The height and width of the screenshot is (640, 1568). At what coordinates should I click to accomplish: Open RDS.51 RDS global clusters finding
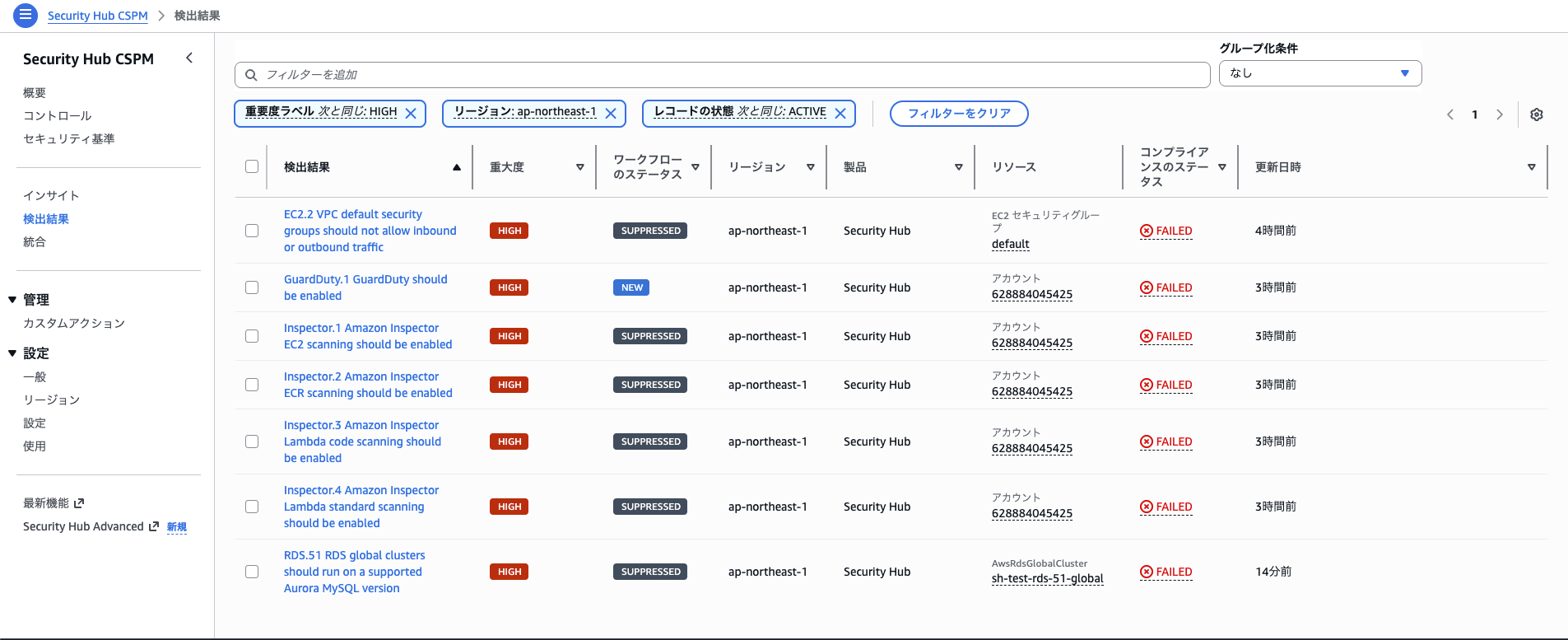coord(355,572)
